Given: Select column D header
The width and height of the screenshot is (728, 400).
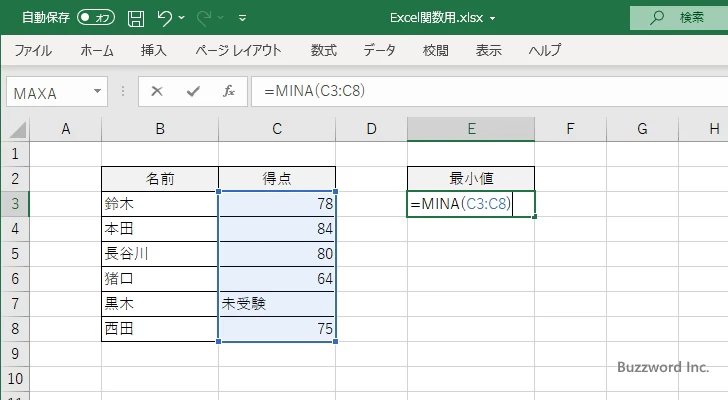Looking at the screenshot, I should [x=371, y=129].
